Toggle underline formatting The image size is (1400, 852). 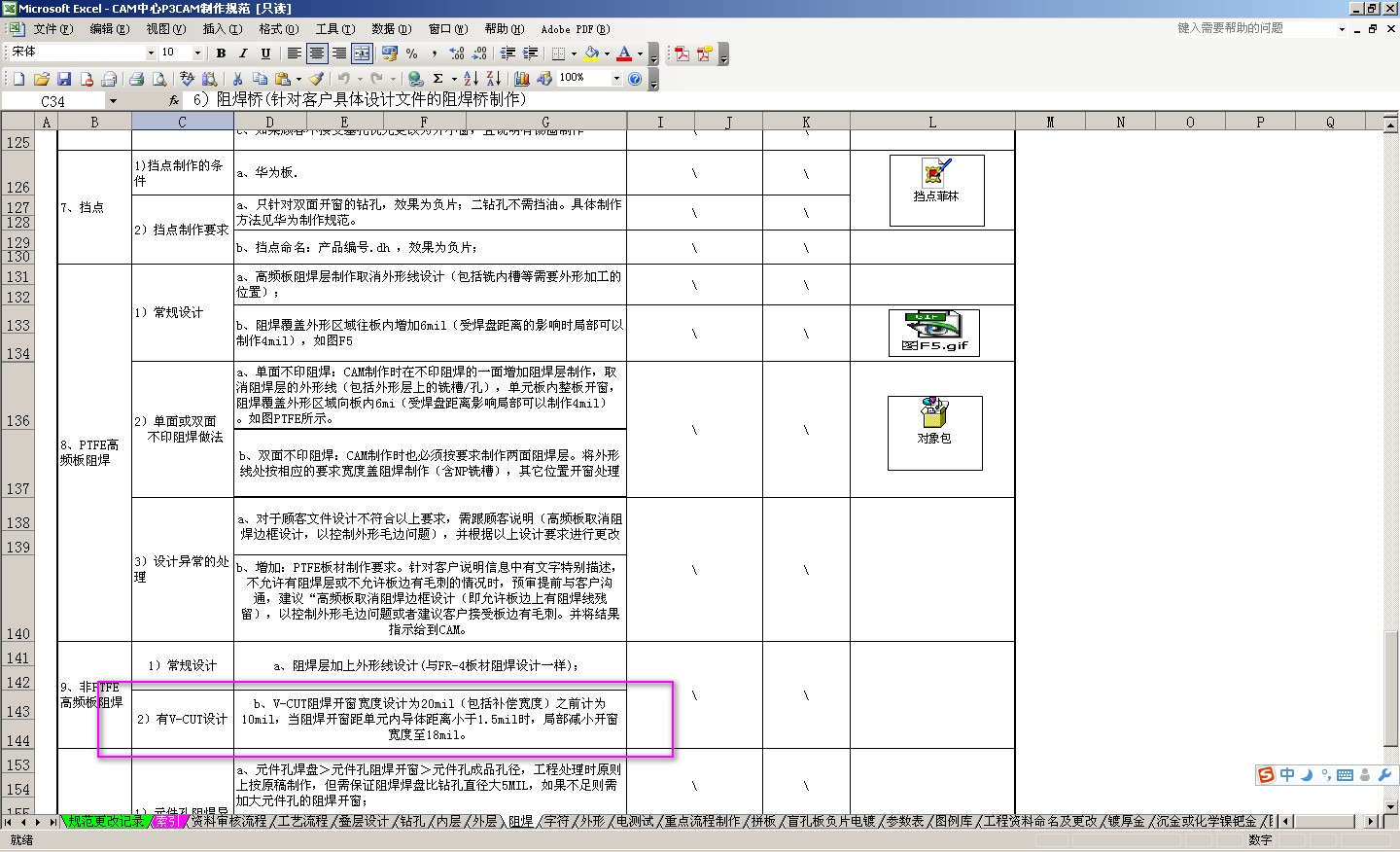265,53
